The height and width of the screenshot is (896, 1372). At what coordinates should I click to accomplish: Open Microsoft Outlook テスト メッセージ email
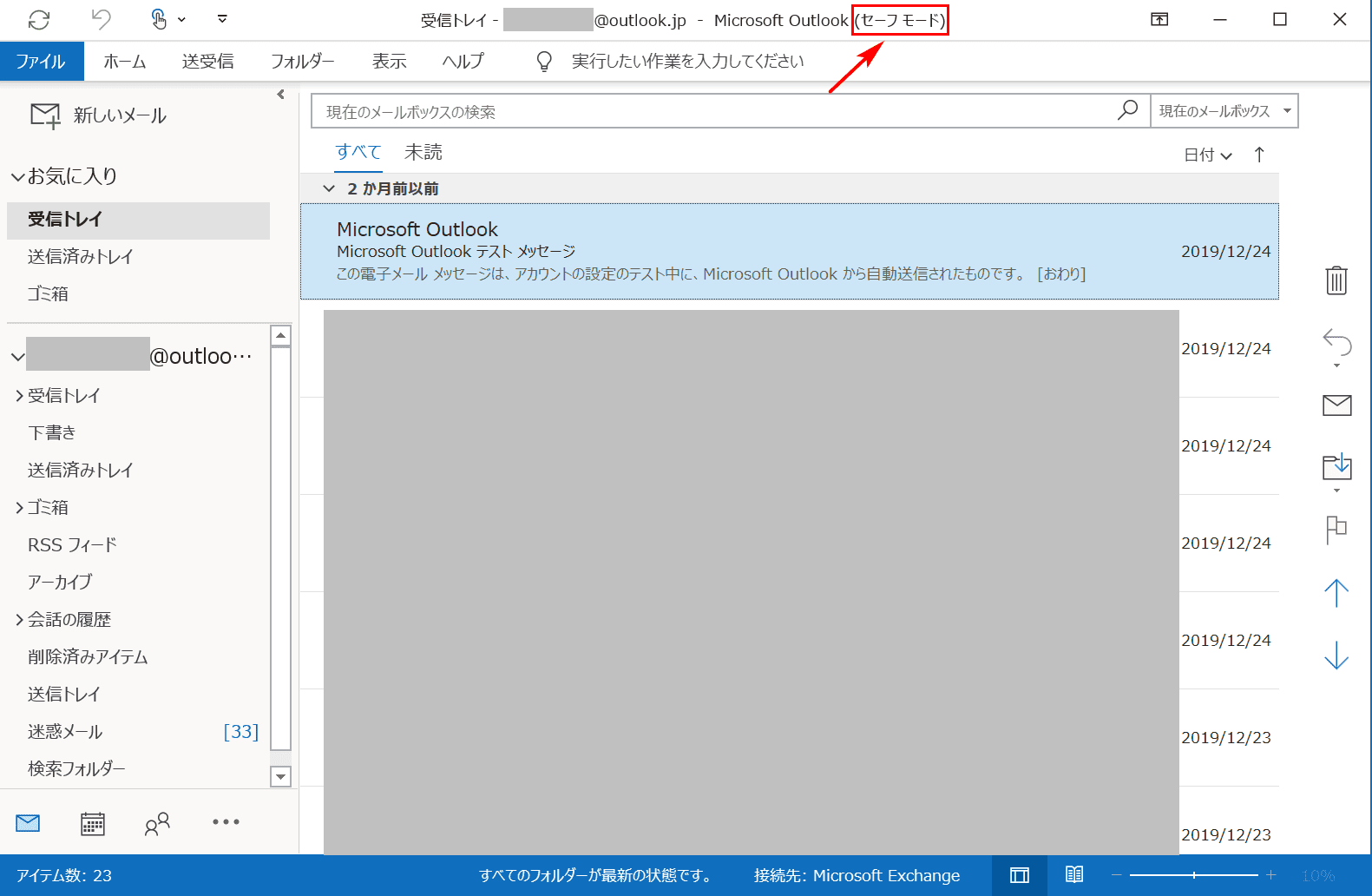point(790,252)
